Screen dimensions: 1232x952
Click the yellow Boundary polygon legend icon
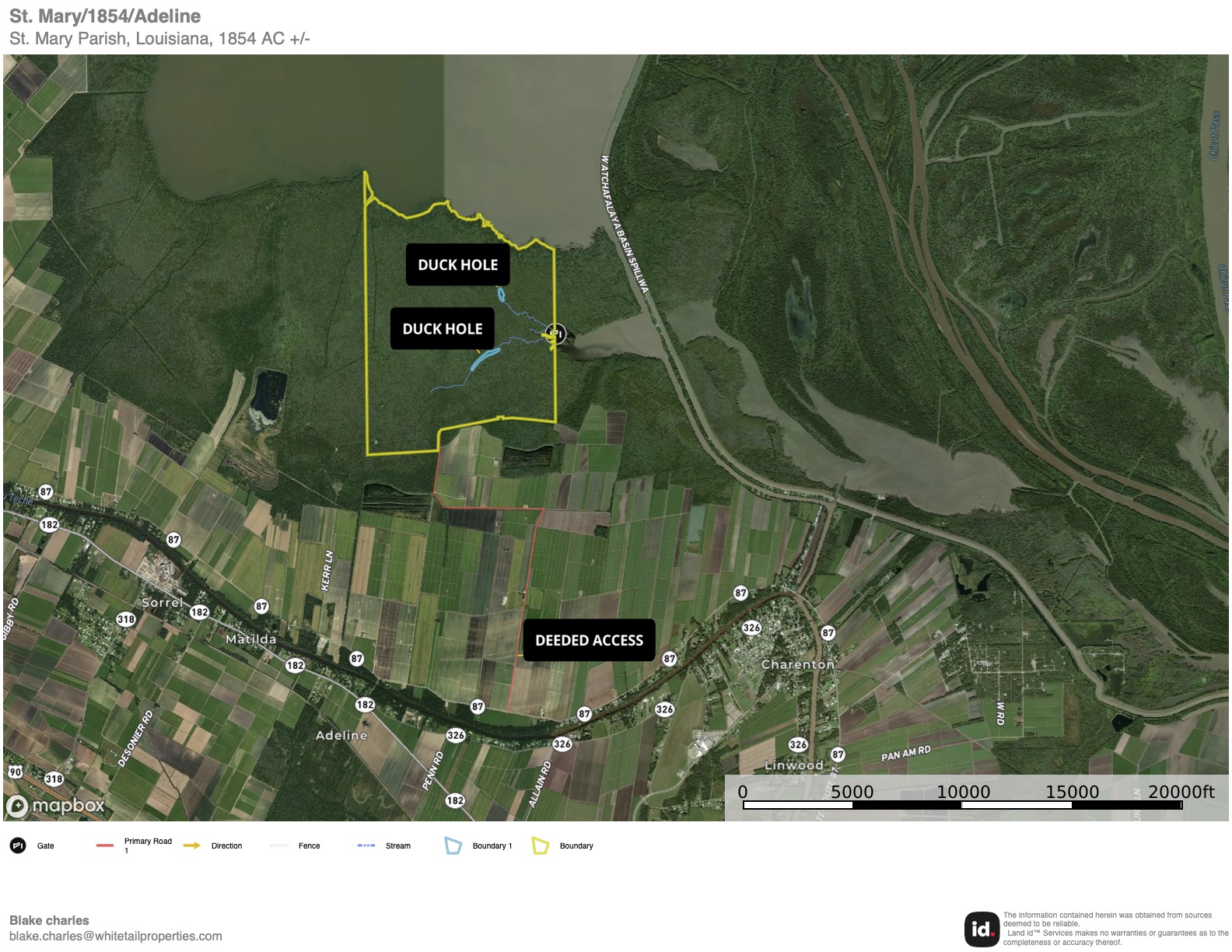click(x=540, y=845)
